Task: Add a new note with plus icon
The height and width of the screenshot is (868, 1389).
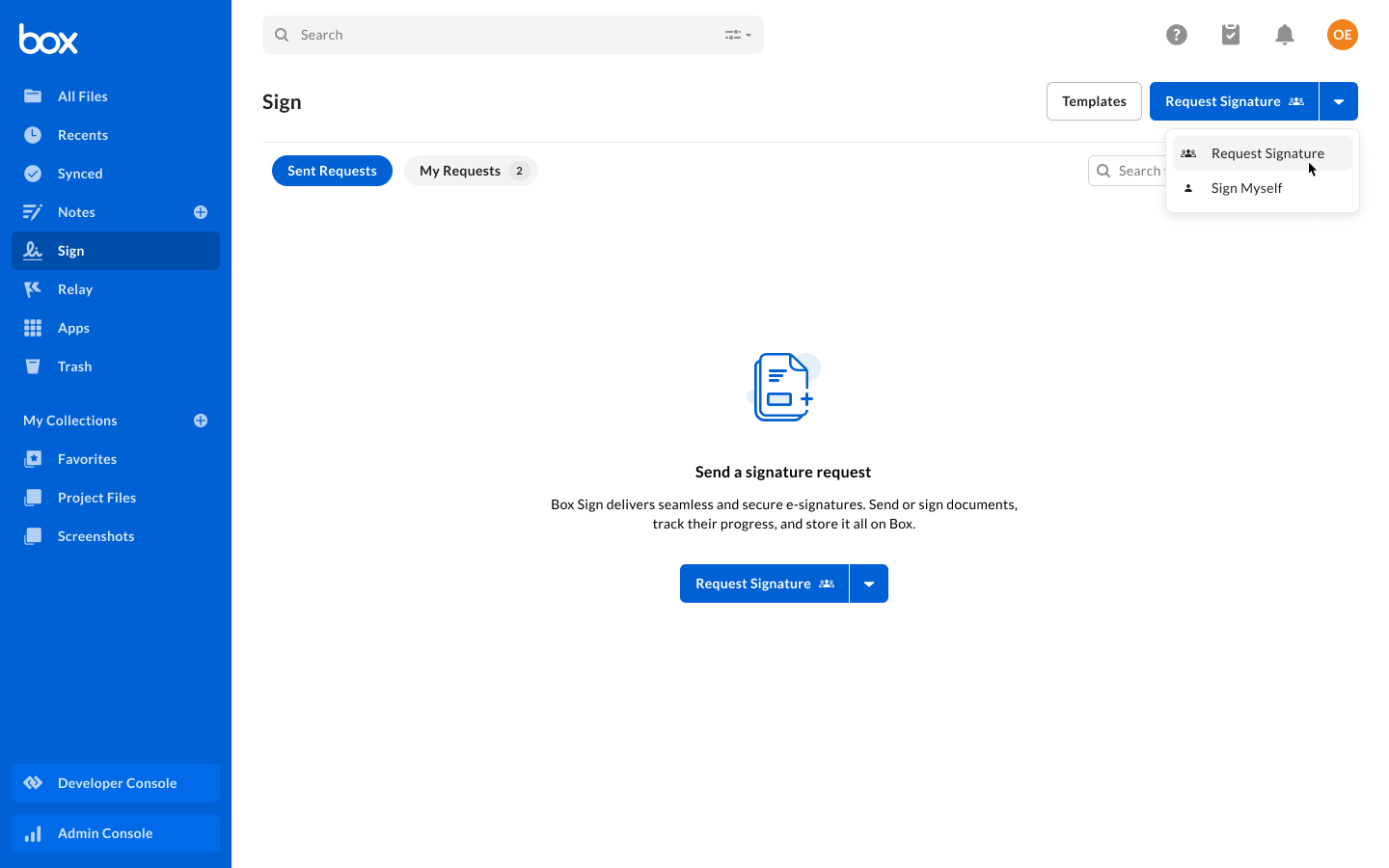Action: (201, 212)
